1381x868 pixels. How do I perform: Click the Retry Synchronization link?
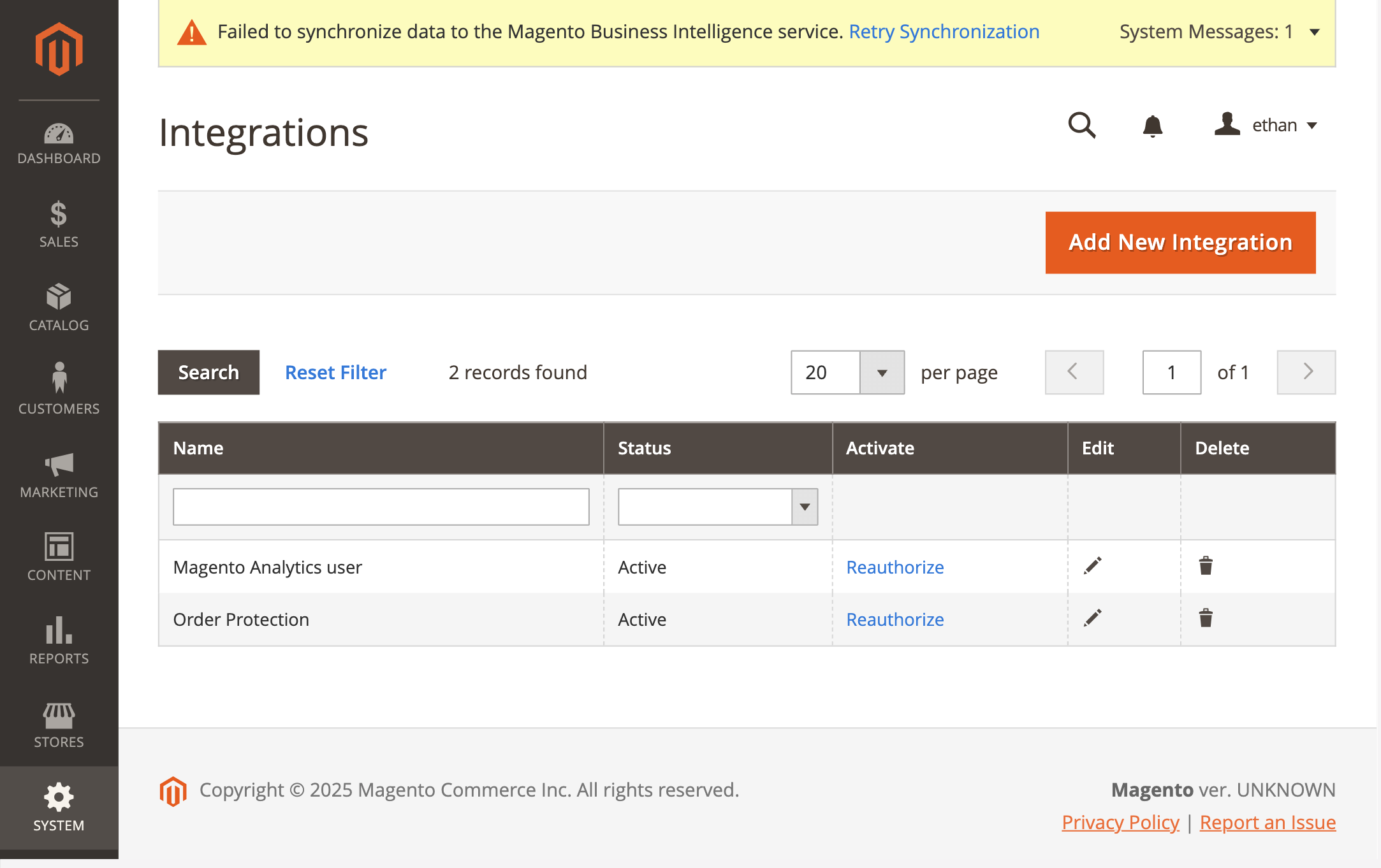tap(944, 32)
